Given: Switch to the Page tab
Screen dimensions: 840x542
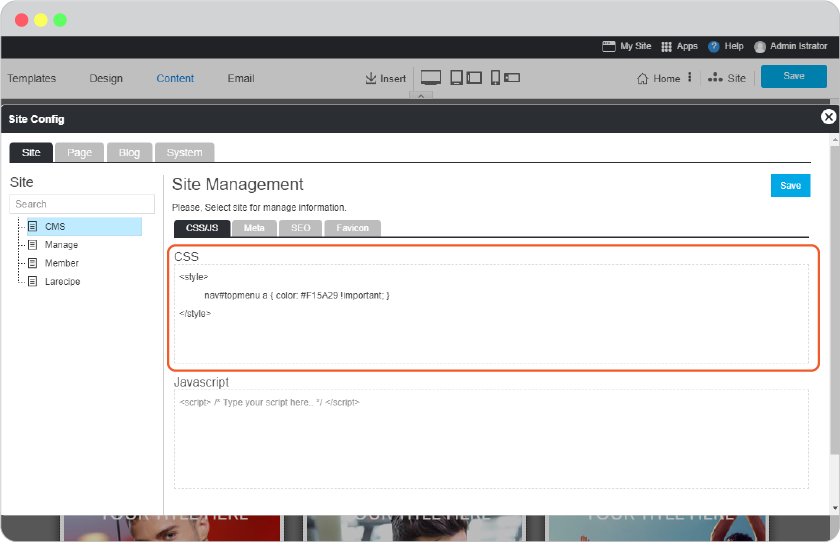Looking at the screenshot, I should coord(79,153).
